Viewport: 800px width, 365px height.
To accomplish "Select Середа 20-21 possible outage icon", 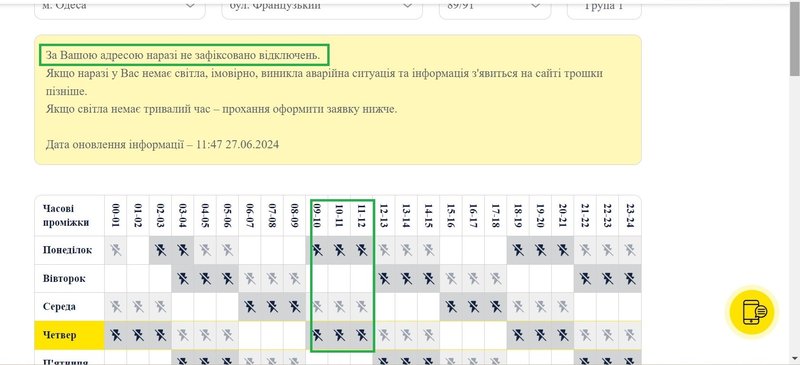I will 563,306.
